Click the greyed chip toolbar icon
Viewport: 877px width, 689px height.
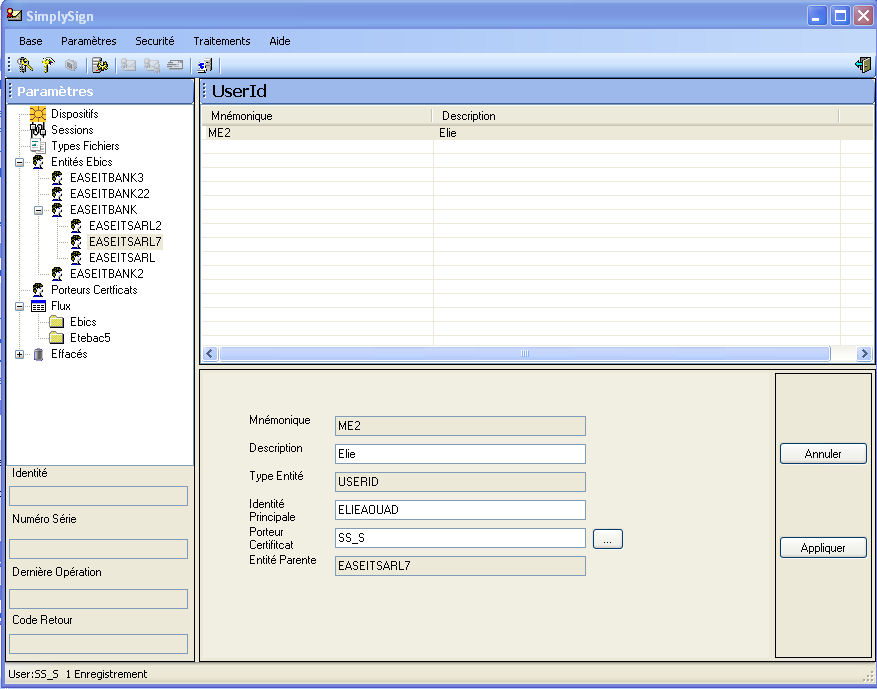pos(71,65)
